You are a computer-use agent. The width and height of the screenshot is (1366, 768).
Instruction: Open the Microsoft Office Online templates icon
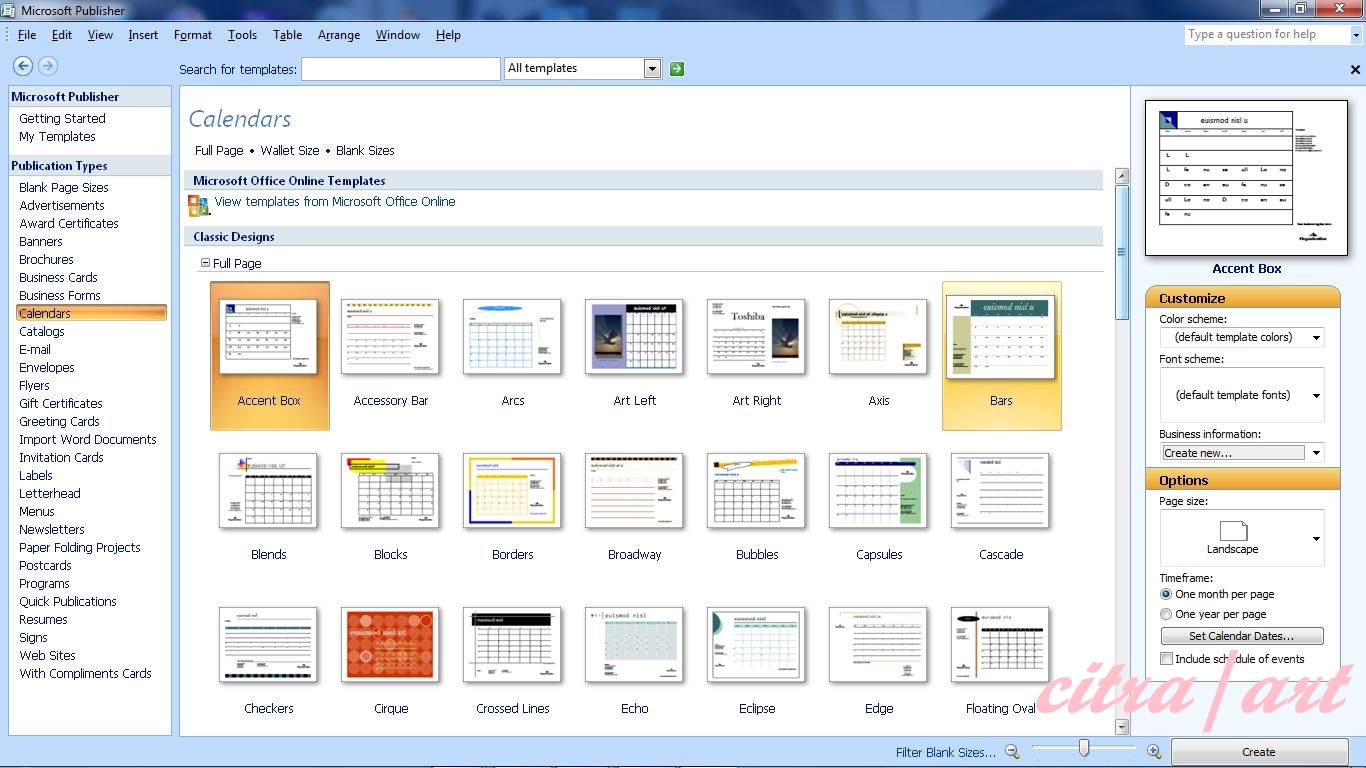coord(198,205)
